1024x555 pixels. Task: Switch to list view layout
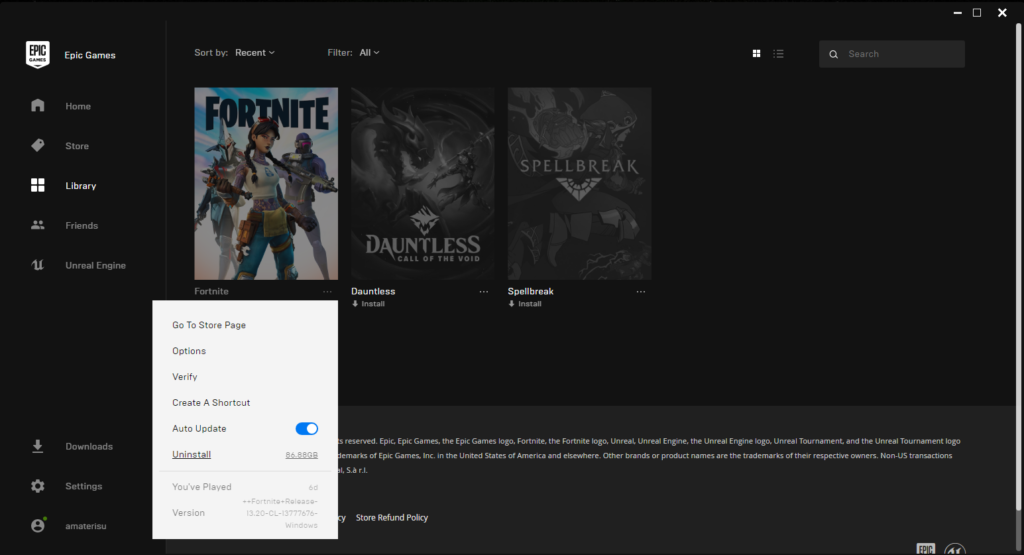[x=778, y=54]
